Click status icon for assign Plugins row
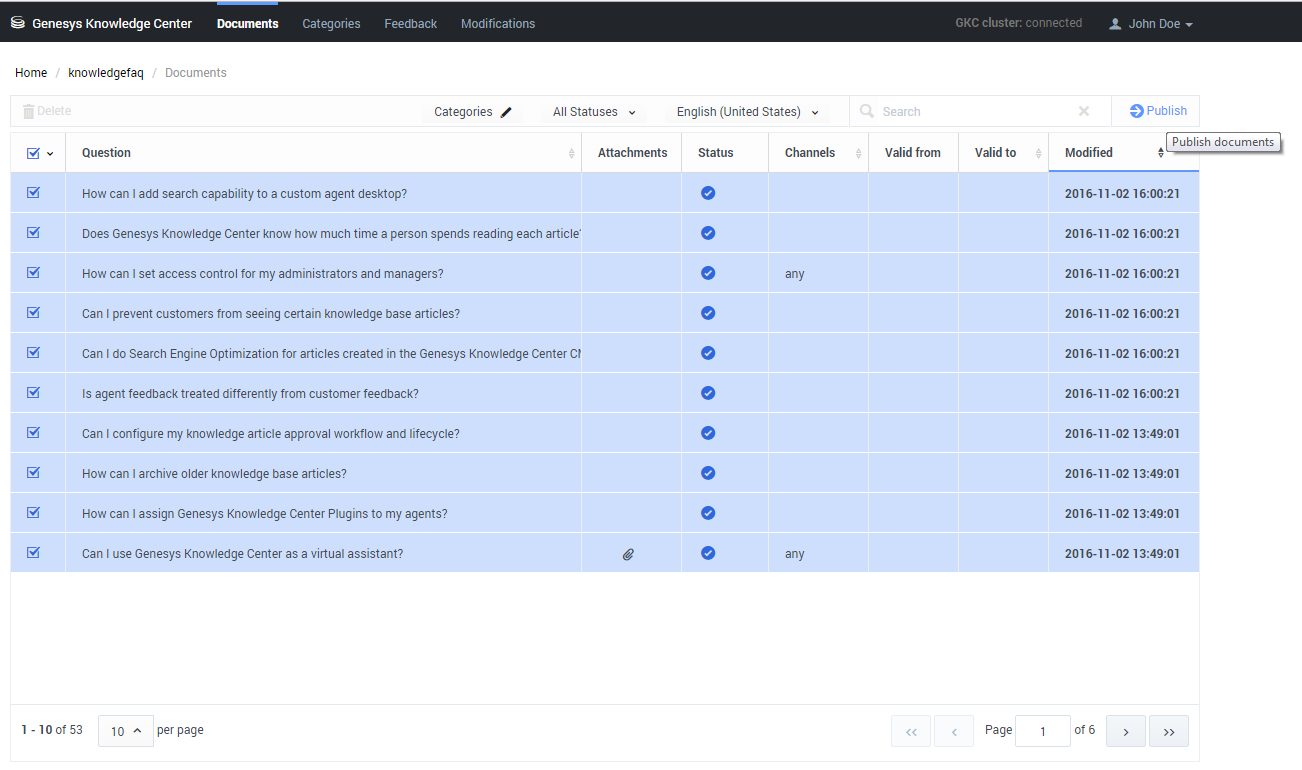 click(708, 512)
